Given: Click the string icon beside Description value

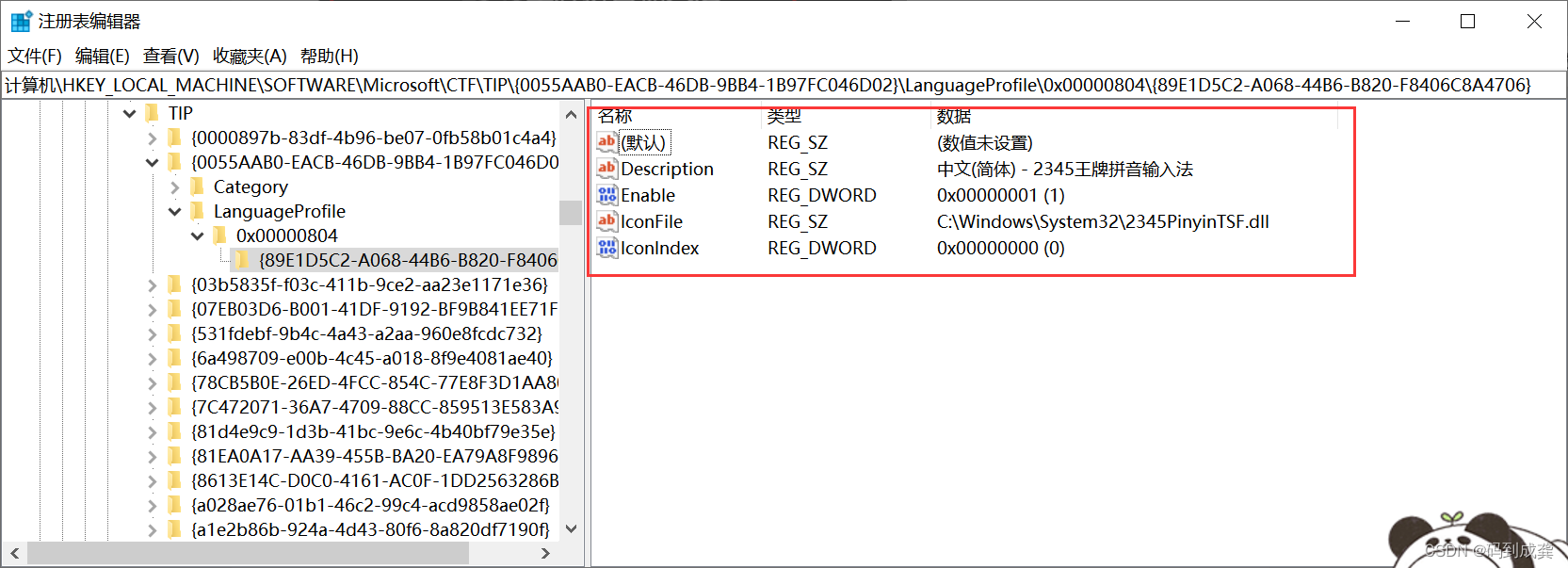Looking at the screenshot, I should coord(606,169).
